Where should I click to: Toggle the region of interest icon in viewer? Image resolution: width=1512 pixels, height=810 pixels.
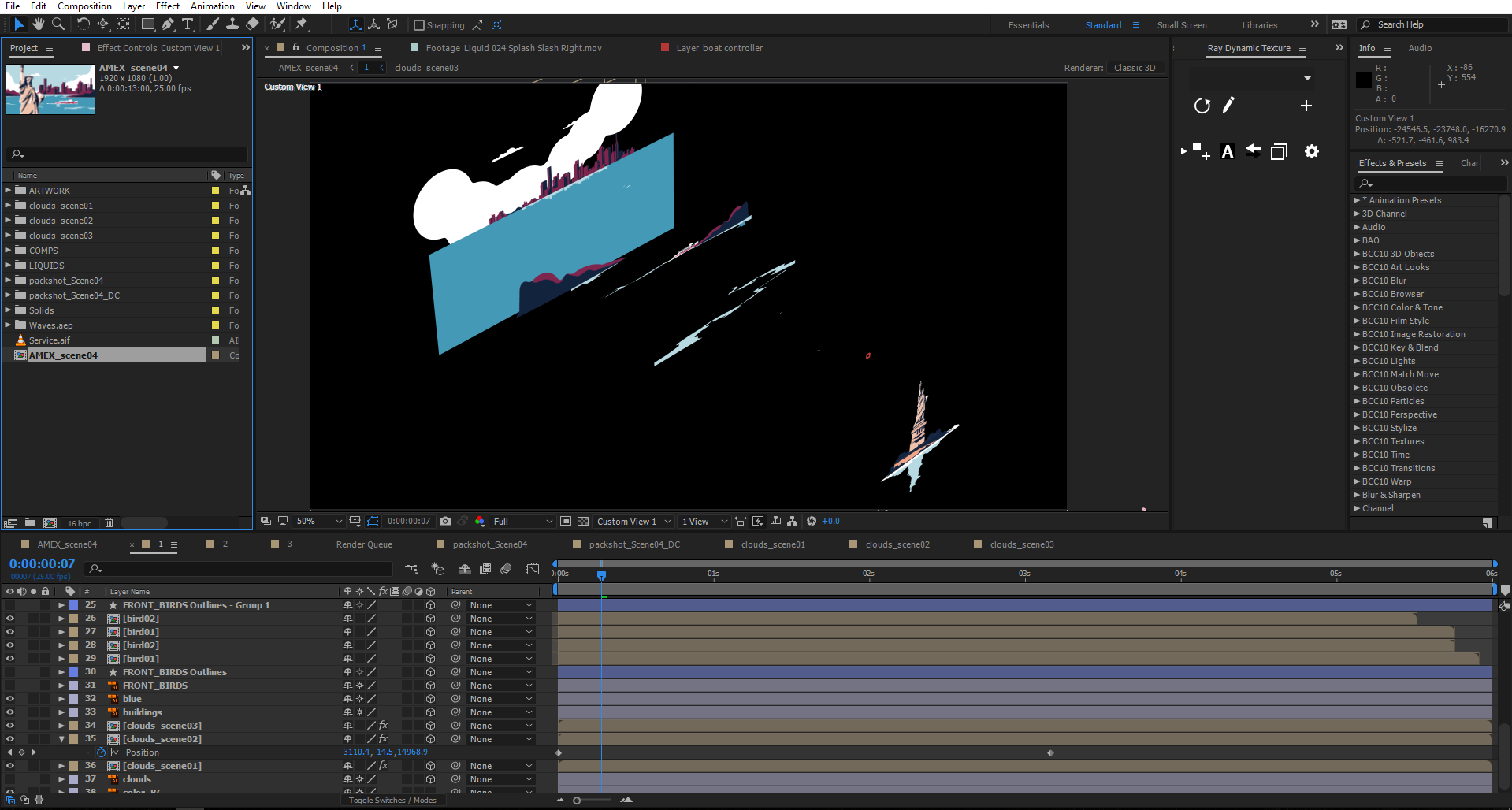[565, 521]
